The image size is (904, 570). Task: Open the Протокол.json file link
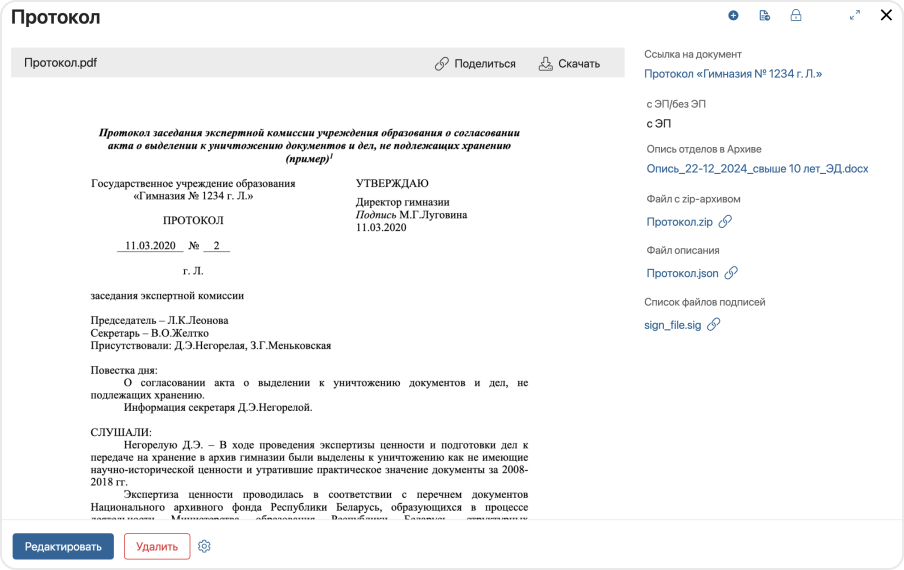pyautogui.click(x=682, y=273)
